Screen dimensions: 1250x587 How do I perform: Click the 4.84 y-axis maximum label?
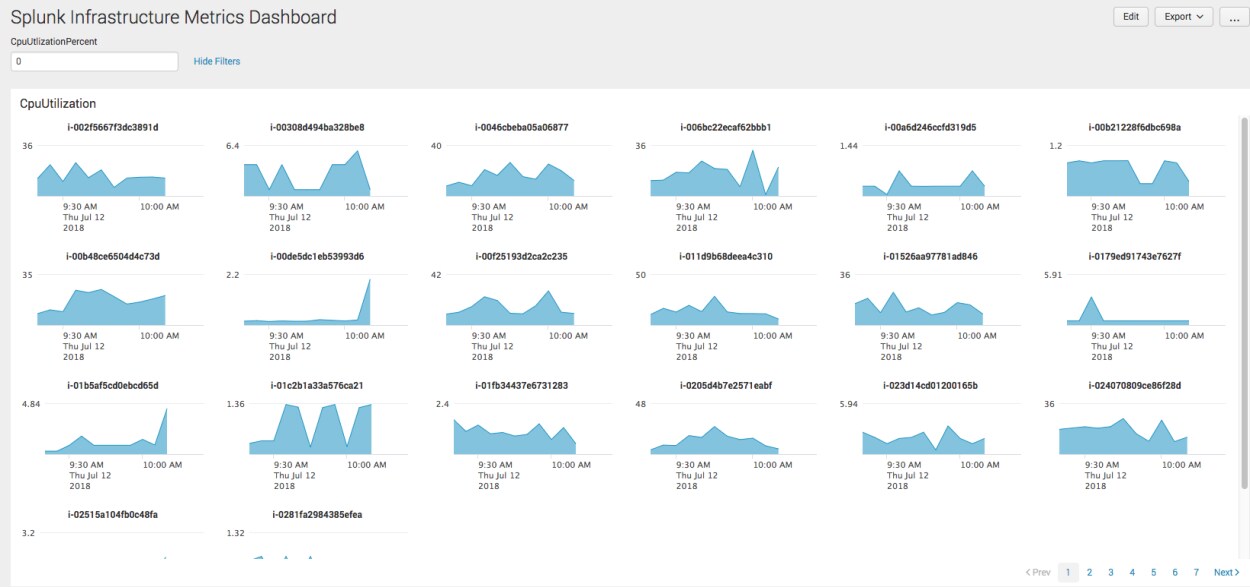pos(31,404)
